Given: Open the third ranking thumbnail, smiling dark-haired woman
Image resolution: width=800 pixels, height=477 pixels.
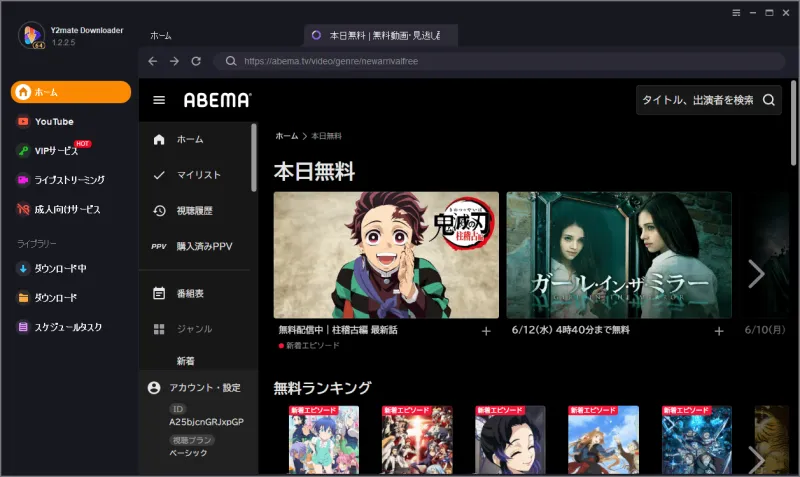Looking at the screenshot, I should point(510,440).
